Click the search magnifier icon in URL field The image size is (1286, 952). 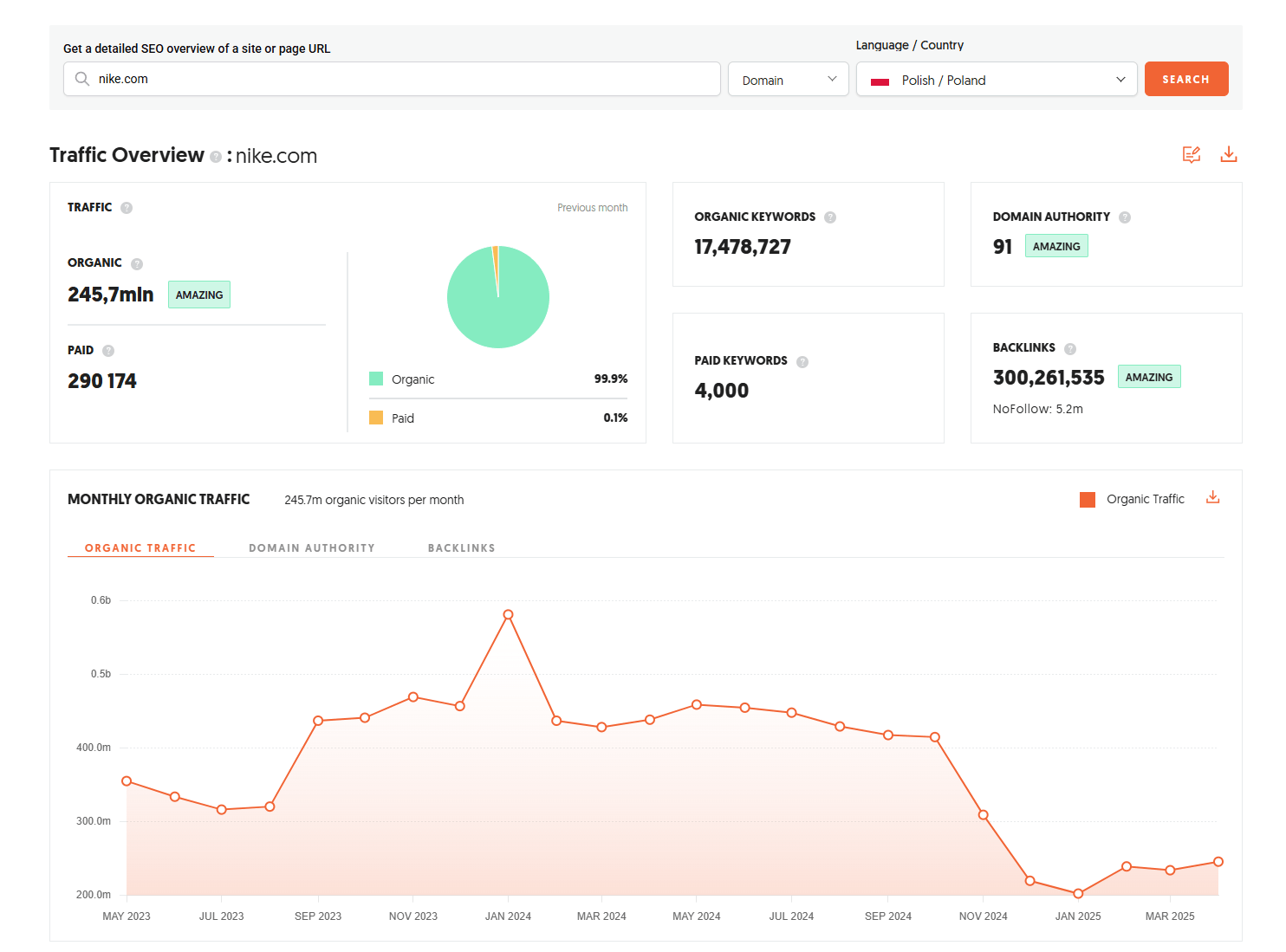(x=82, y=79)
